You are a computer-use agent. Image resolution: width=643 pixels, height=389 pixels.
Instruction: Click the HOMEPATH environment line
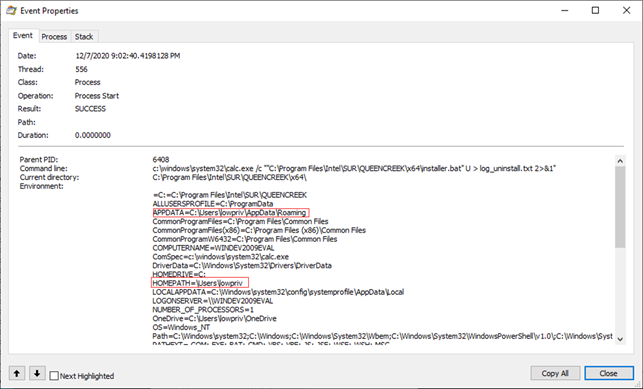point(198,283)
